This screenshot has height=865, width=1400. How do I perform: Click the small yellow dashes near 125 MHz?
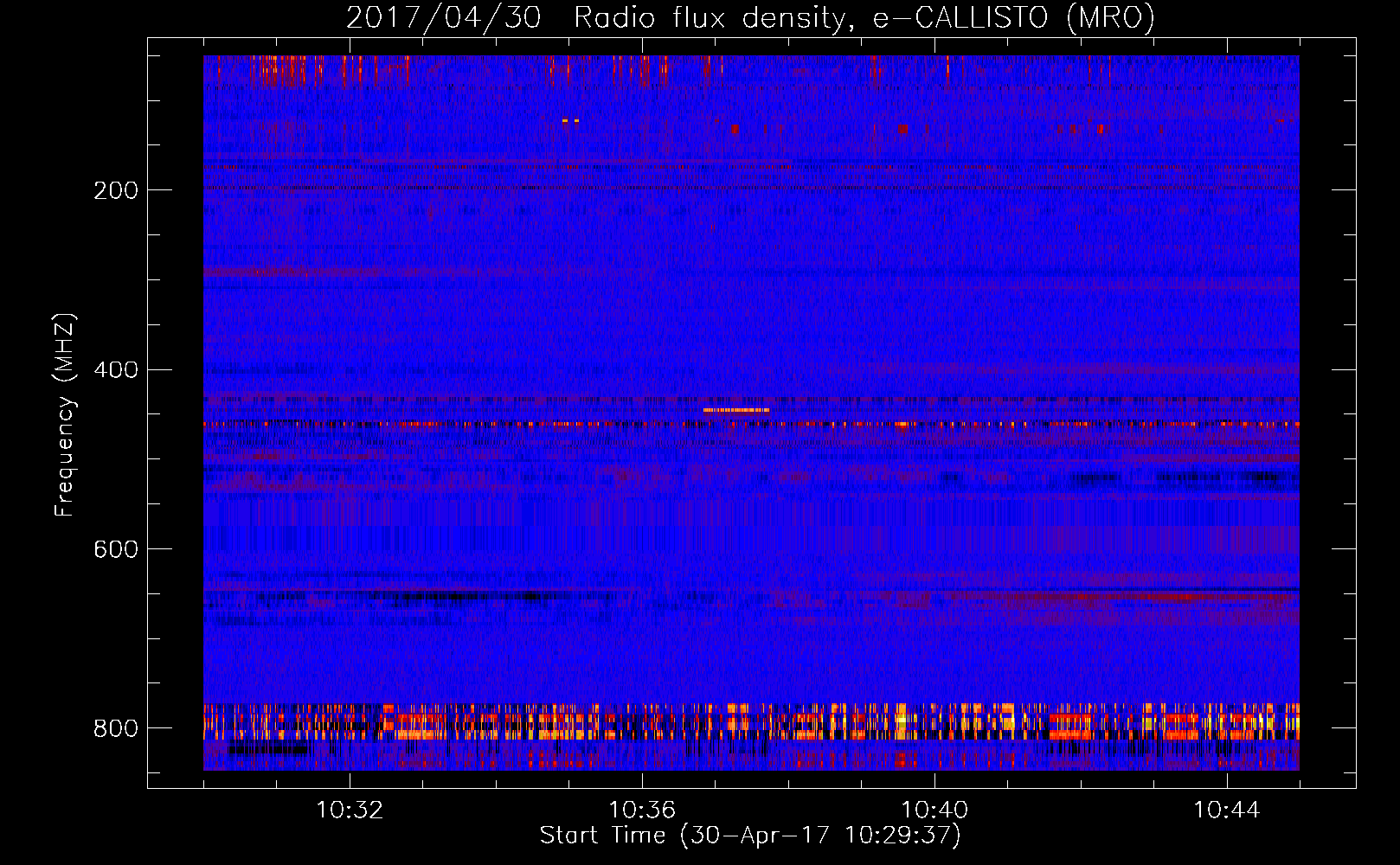point(570,121)
